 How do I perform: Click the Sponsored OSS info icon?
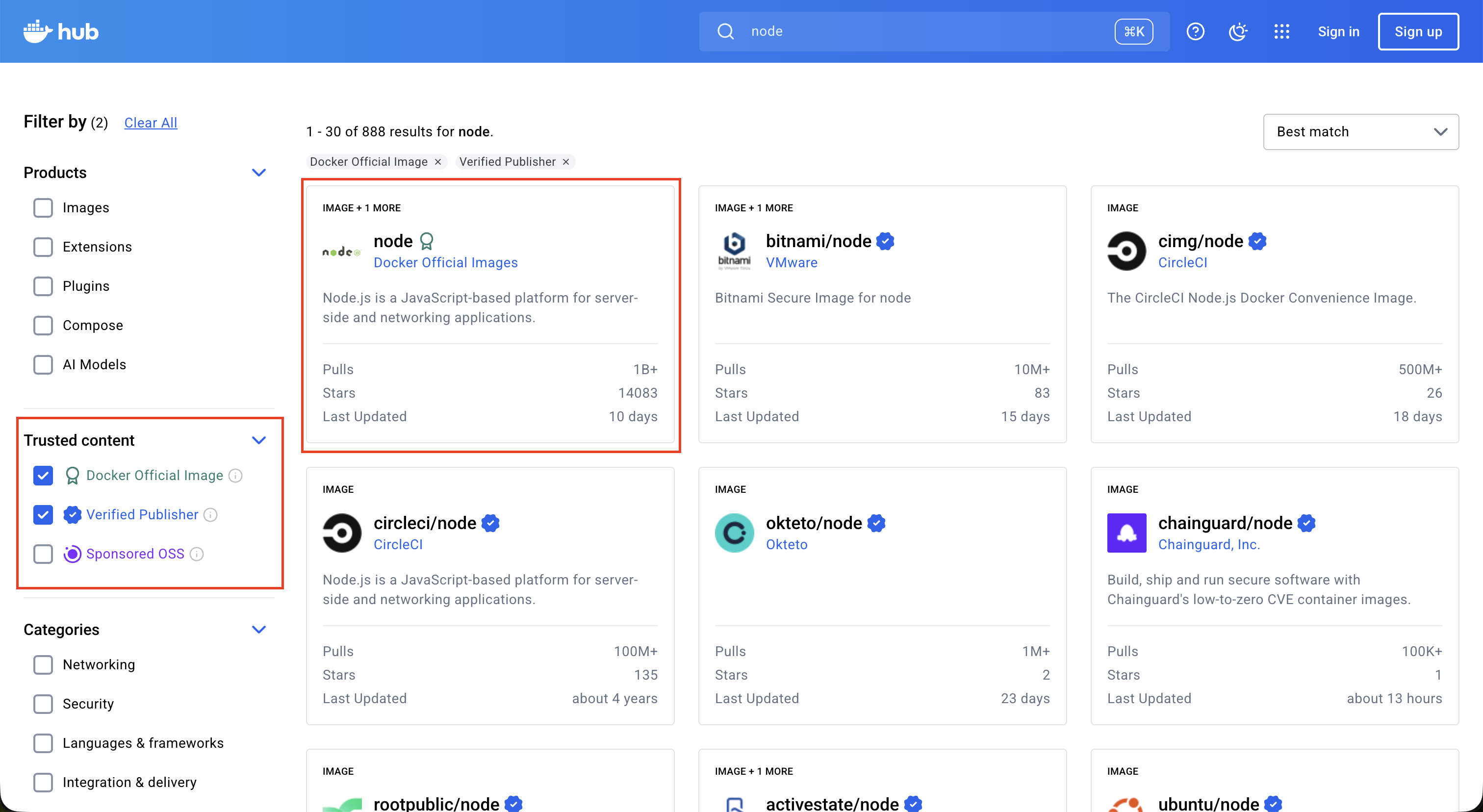[x=197, y=554]
